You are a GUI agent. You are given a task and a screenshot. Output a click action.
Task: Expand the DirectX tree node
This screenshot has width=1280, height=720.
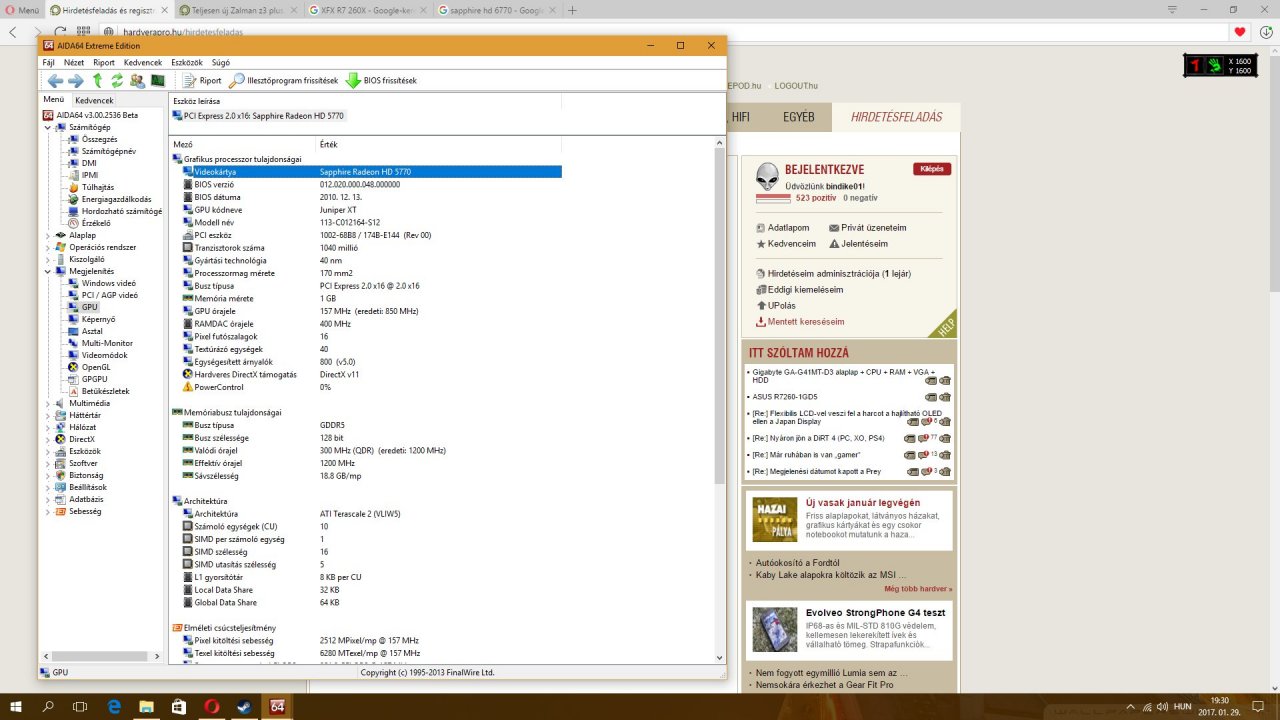tap(48, 439)
